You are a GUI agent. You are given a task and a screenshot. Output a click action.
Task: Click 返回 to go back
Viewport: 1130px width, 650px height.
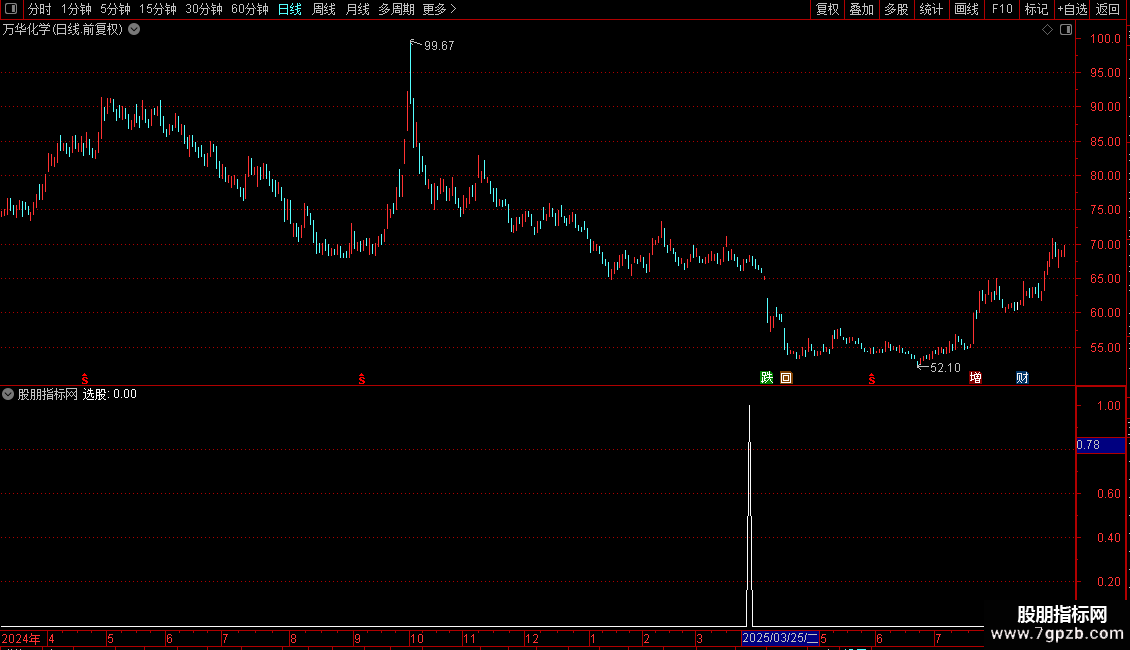1108,9
